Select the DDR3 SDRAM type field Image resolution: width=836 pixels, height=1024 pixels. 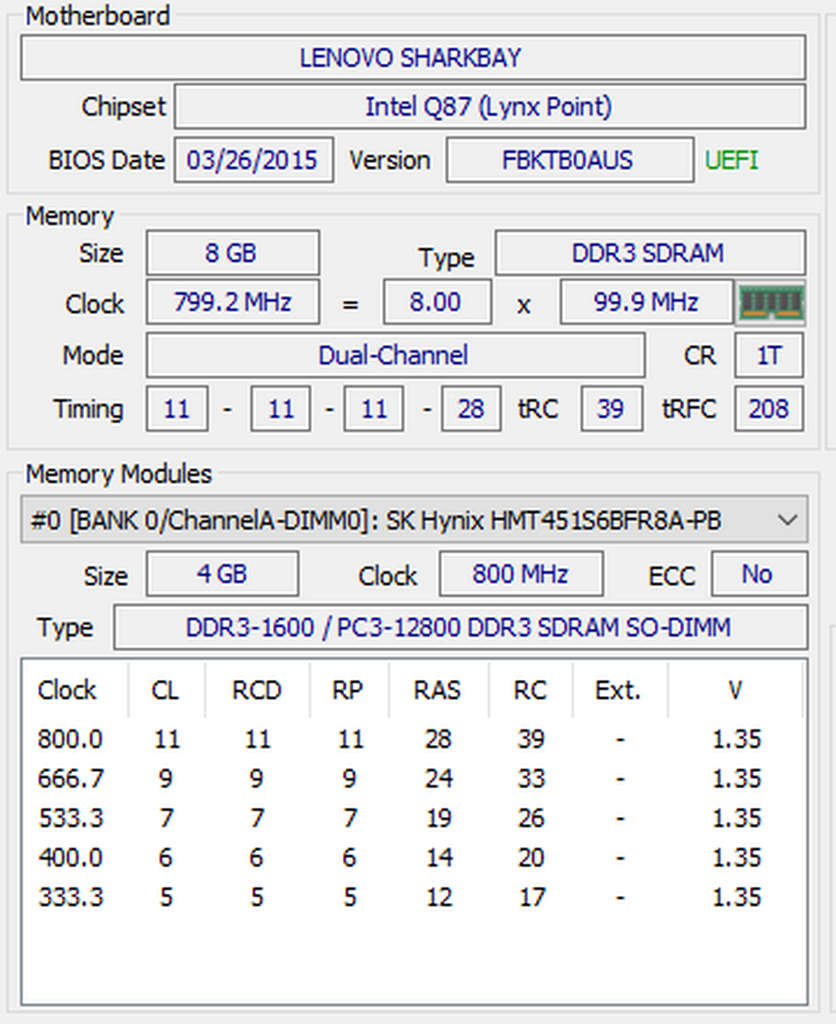649,253
